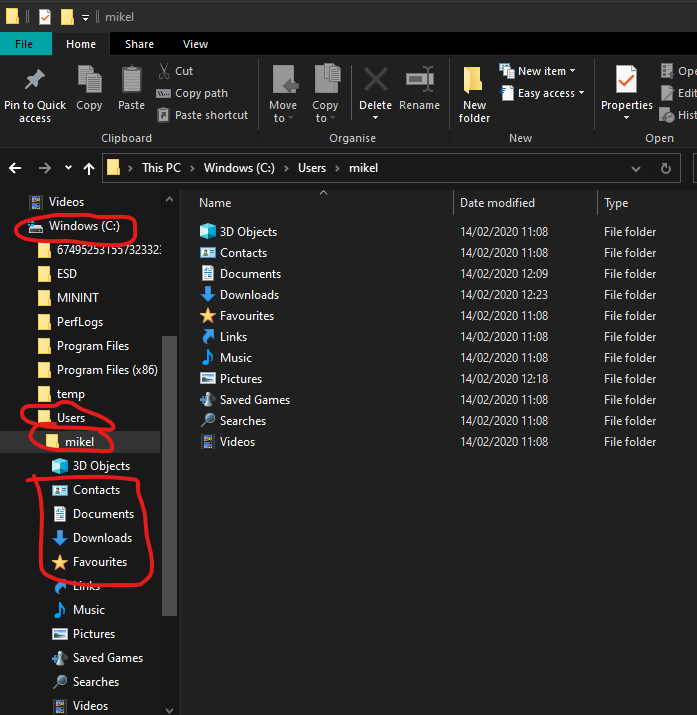This screenshot has height=715, width=697.
Task: Click the Up one level arrow
Action: 89,169
